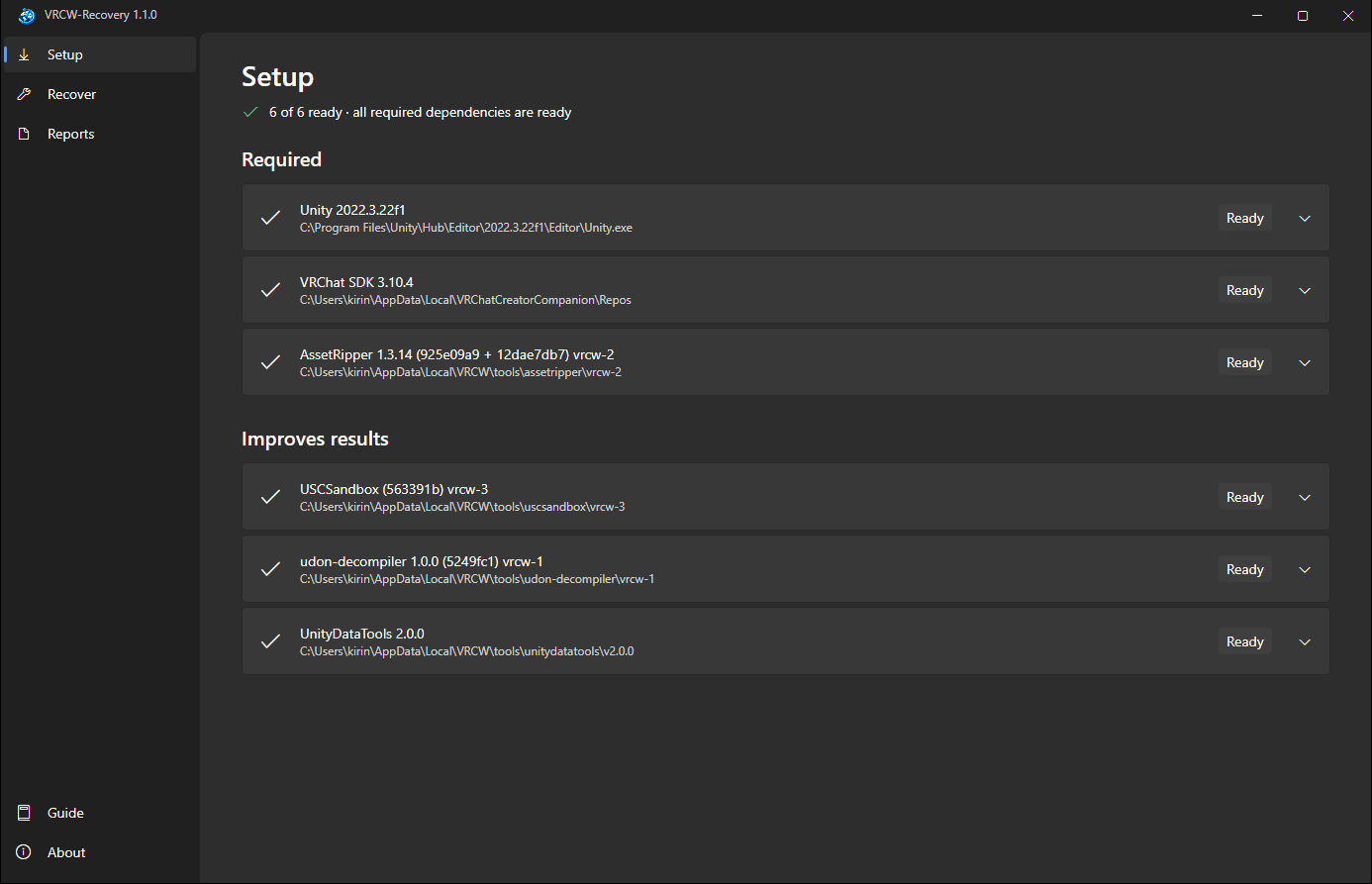Click the Ready badge for UnityDataTools
1372x884 pixels.
pos(1245,641)
